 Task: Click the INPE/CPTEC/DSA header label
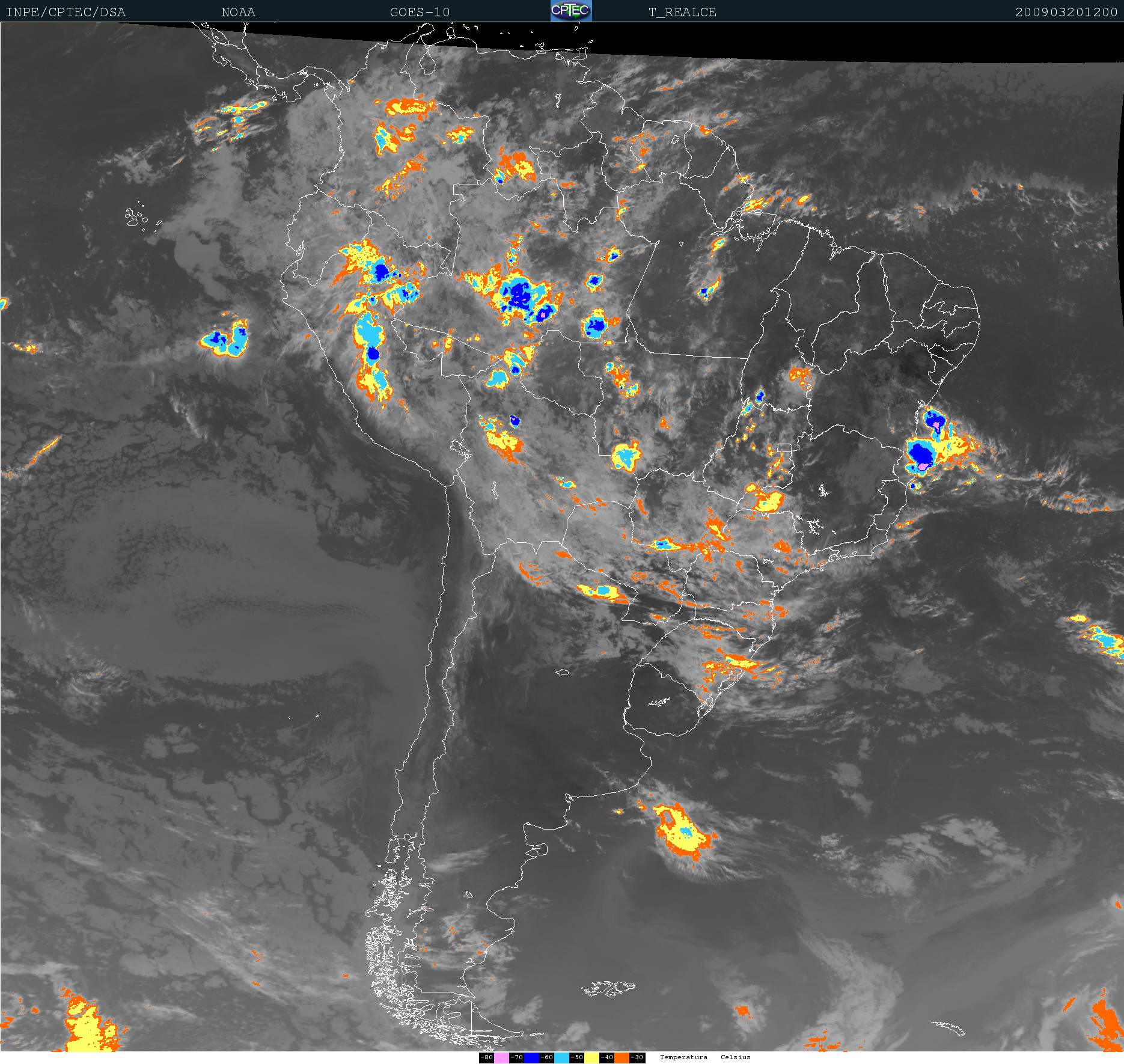66,12
